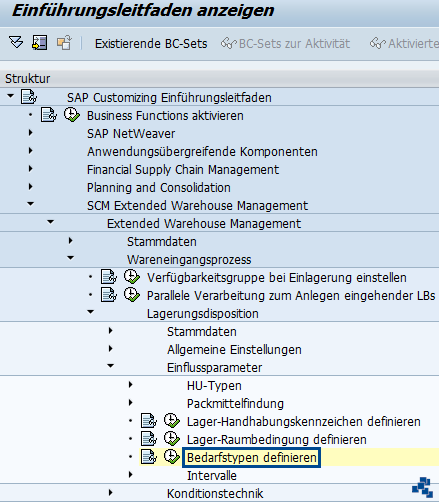Click BC-Sets zur Aktivität button
The image size is (439, 502).
pos(285,44)
